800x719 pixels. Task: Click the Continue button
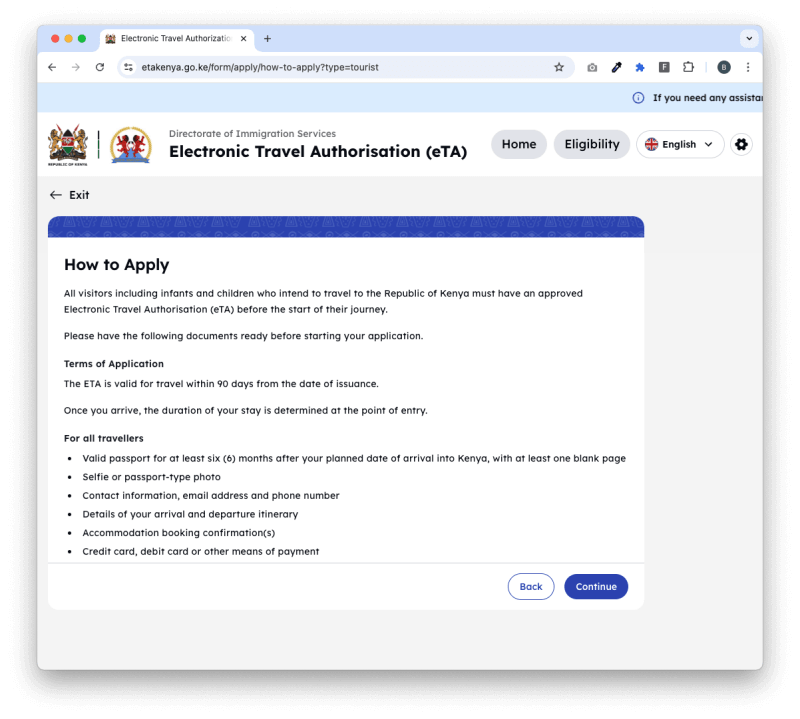[596, 586]
